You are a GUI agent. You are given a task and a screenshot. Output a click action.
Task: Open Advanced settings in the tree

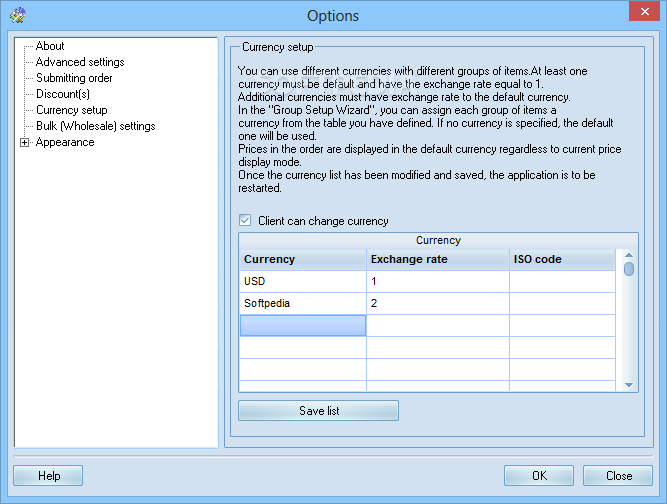point(80,62)
